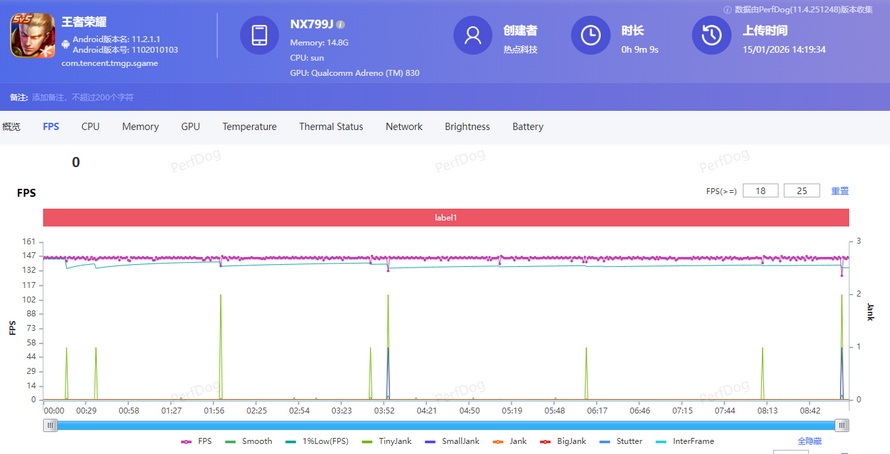Toggle the Smooth series in legend
Viewport: 890px width, 454px height.
(x=249, y=441)
